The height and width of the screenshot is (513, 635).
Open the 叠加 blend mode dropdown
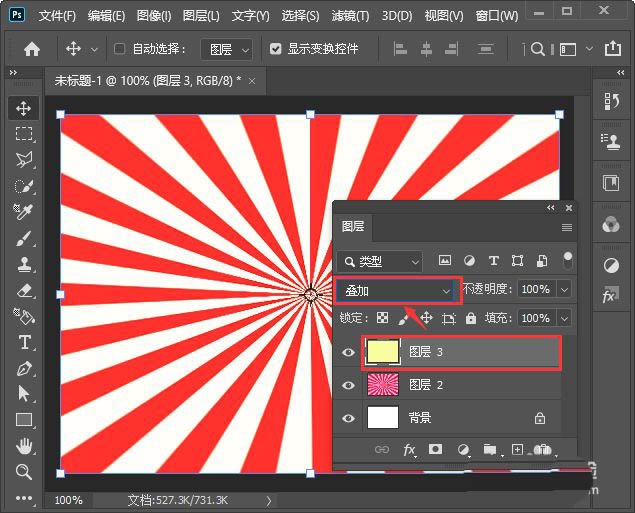click(395, 290)
